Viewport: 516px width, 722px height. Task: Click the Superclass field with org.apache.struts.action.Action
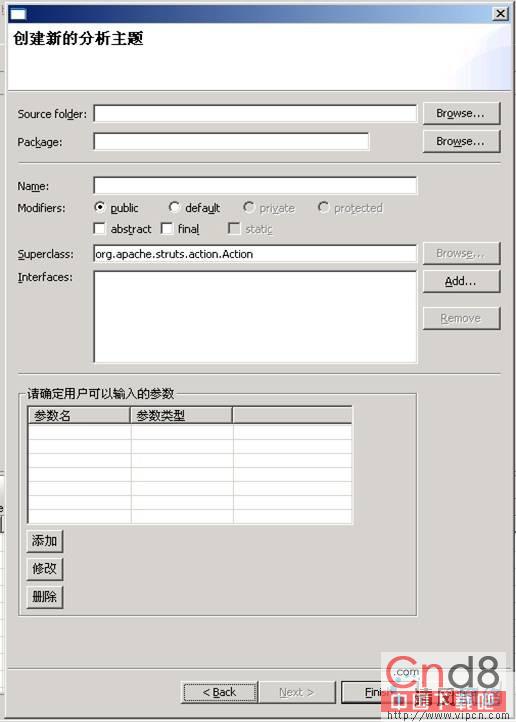255,254
